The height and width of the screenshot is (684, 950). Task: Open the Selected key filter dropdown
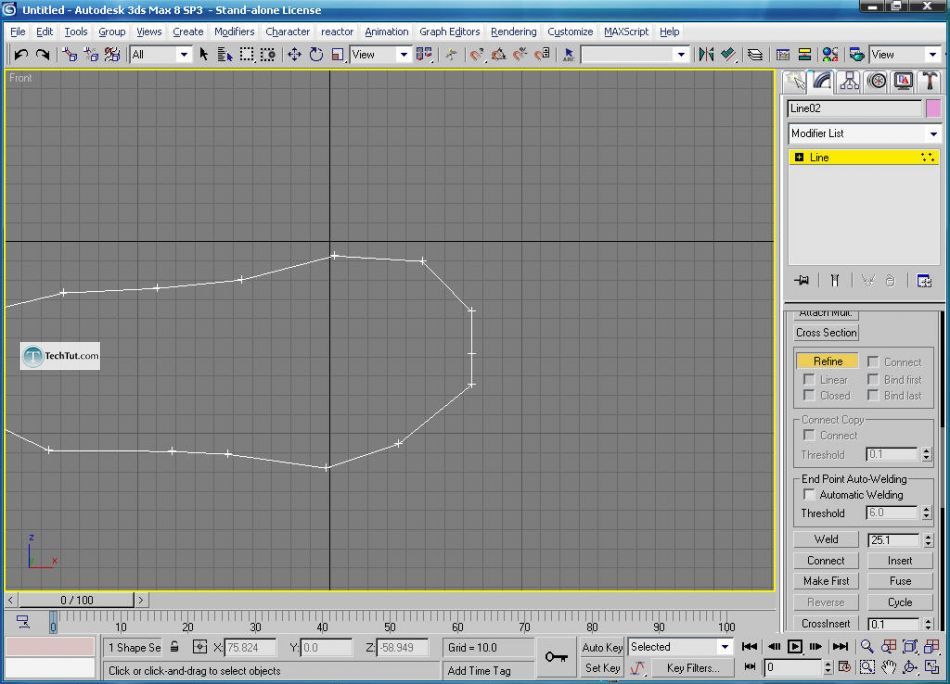pyautogui.click(x=725, y=647)
